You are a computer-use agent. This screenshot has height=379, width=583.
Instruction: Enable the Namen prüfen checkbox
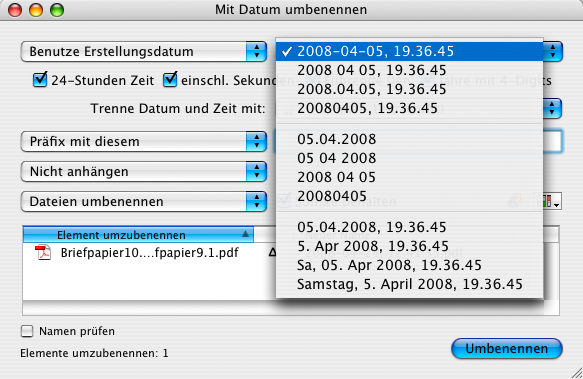pos(27,331)
